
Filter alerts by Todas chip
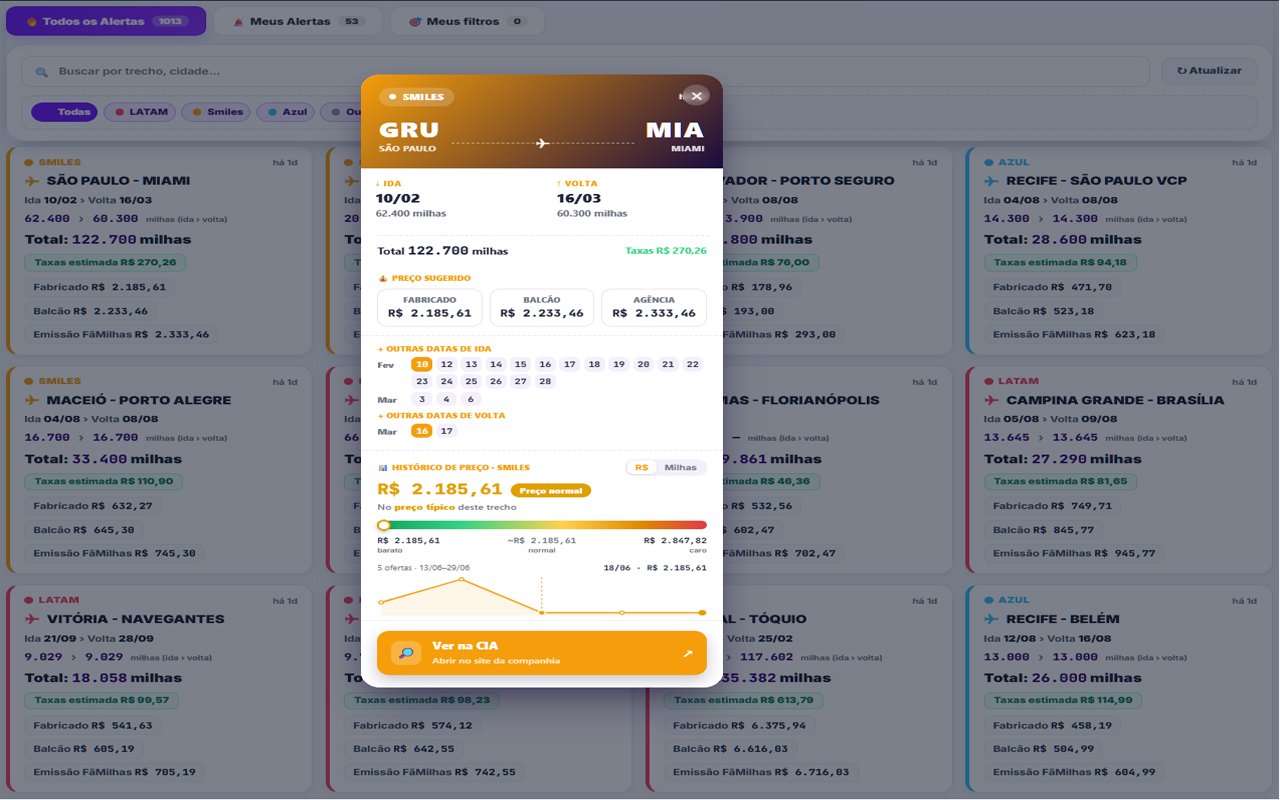64,112
